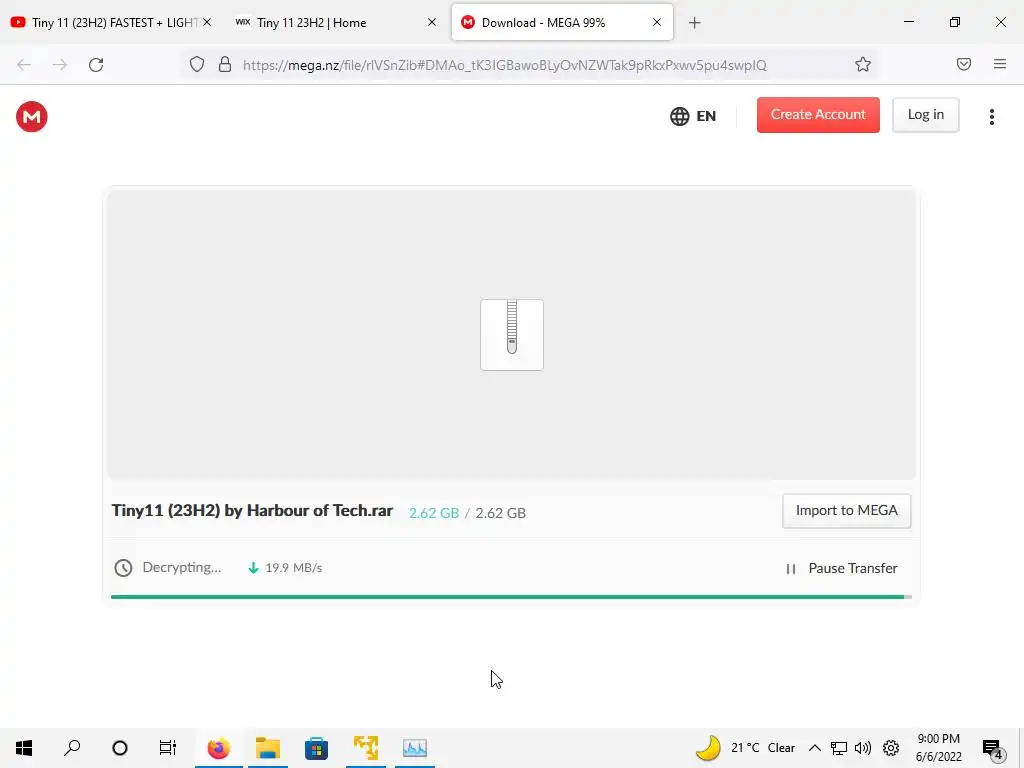Image resolution: width=1024 pixels, height=768 pixels.
Task: Open the language selector globe EN
Action: (693, 116)
